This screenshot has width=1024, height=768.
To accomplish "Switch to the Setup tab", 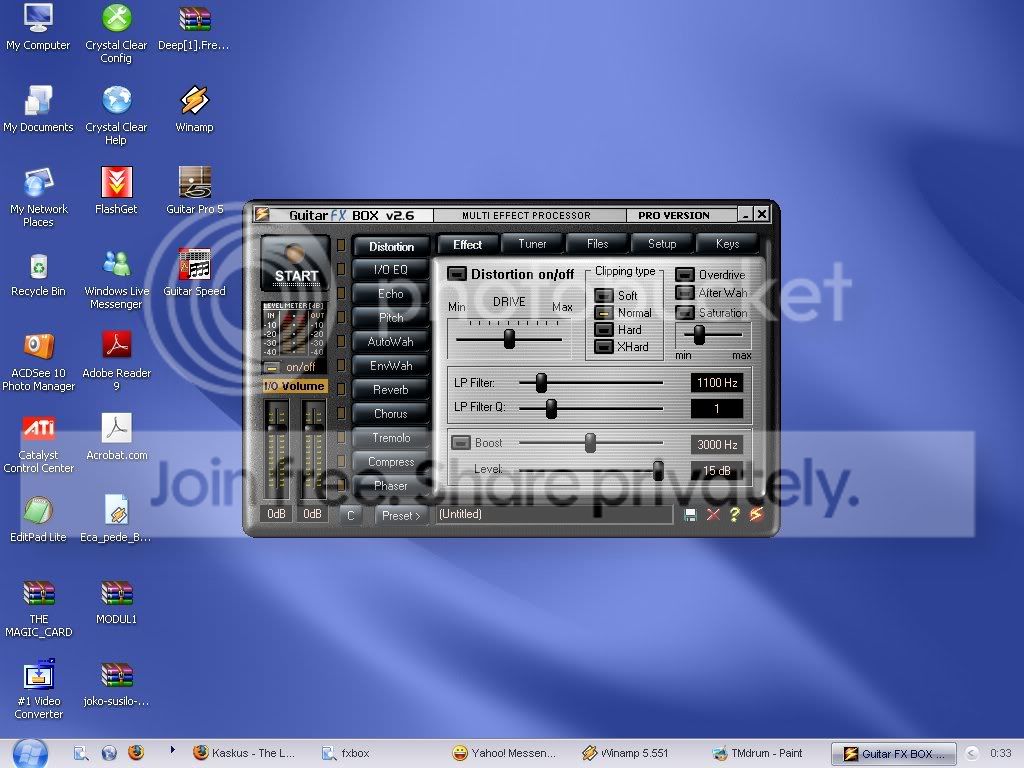I will [x=662, y=244].
